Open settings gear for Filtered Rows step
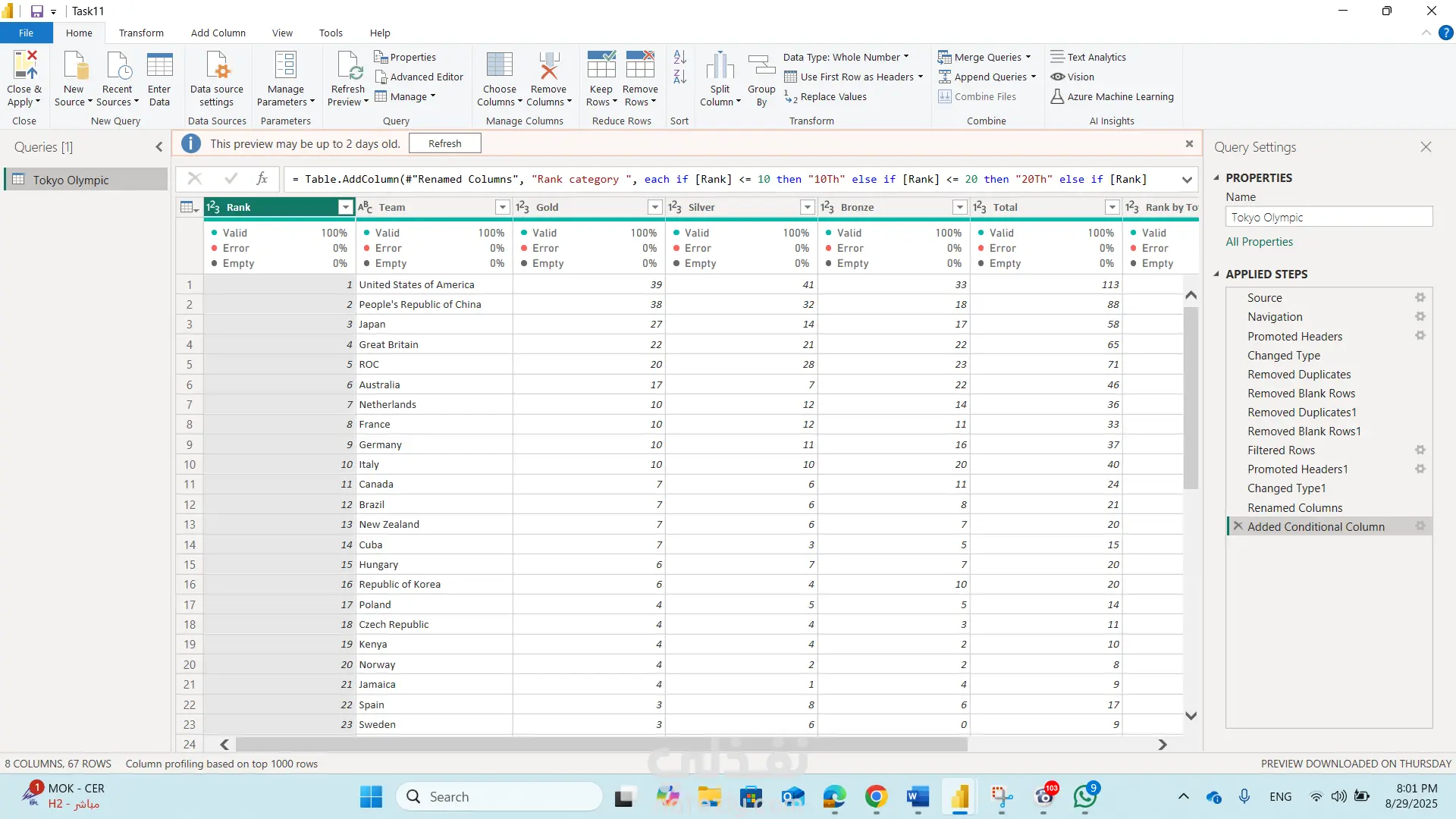 tap(1420, 450)
